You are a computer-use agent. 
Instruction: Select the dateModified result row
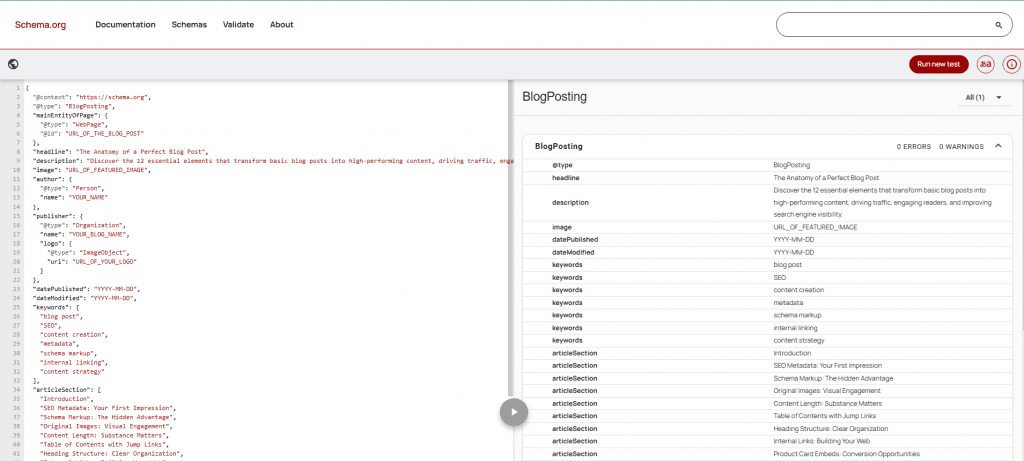[x=767, y=252]
